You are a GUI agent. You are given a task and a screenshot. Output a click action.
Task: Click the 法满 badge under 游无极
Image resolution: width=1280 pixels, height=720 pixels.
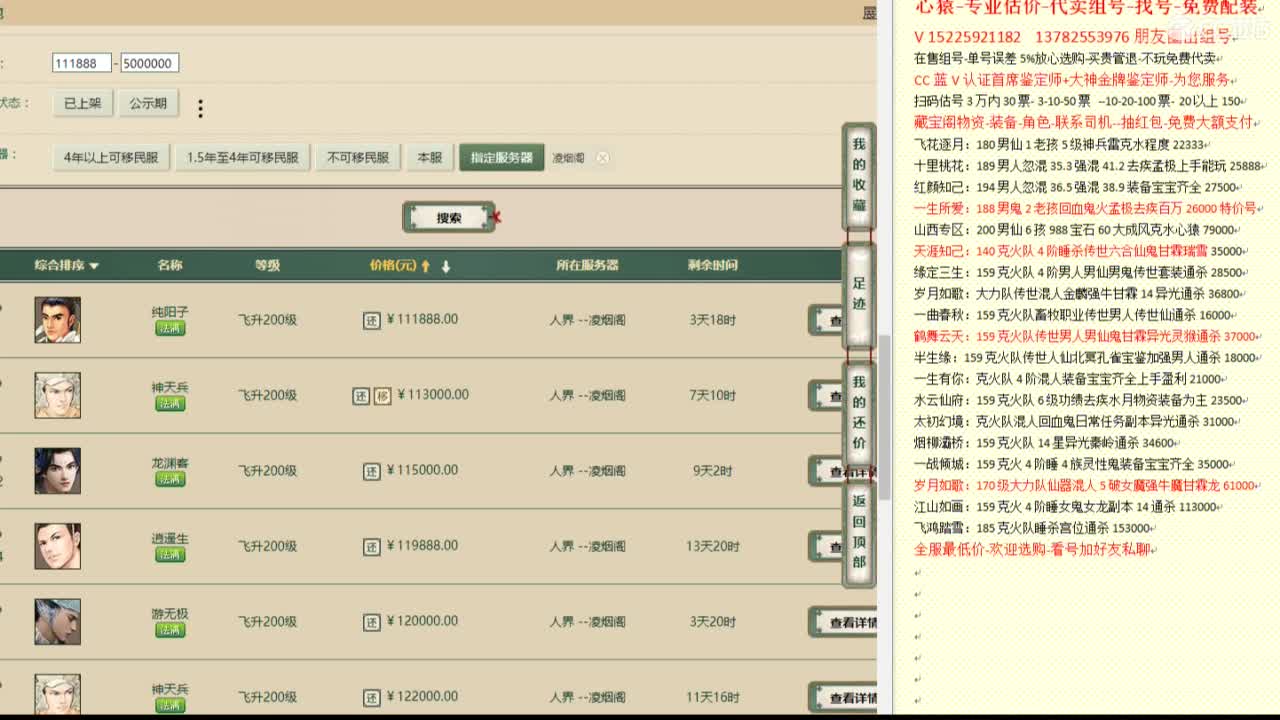tap(169, 631)
